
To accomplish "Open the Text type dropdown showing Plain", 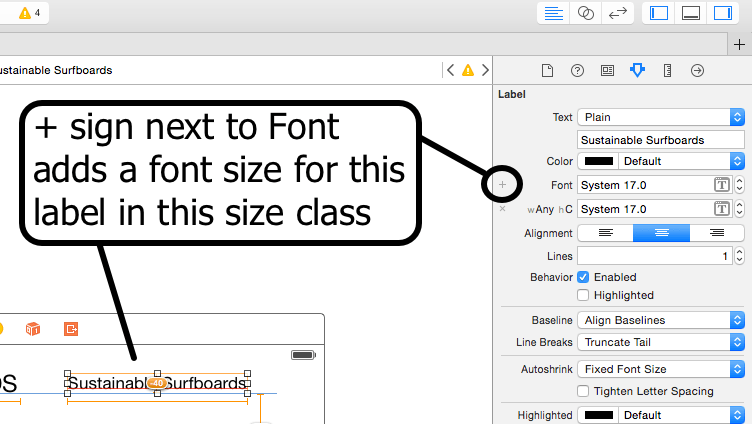I will [x=661, y=117].
